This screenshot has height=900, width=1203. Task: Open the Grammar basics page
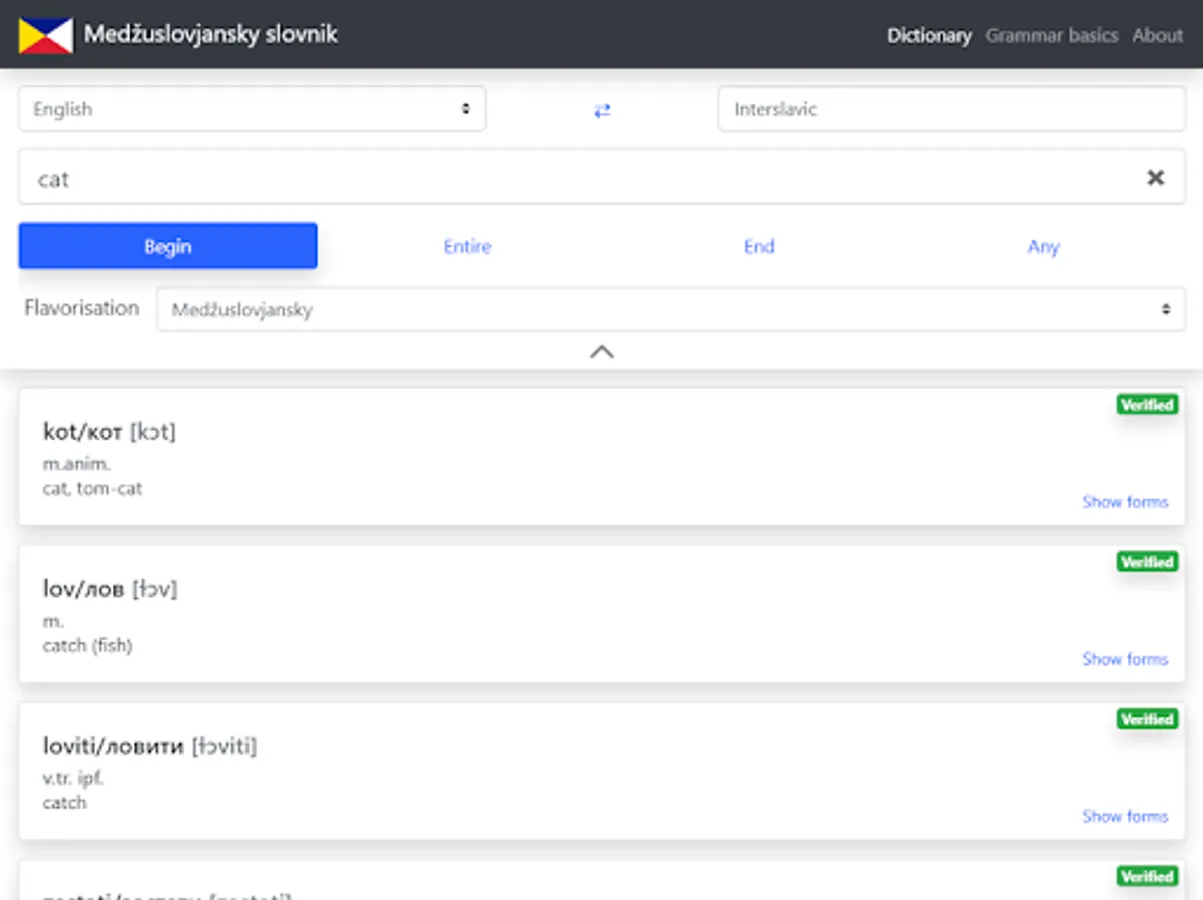[x=1052, y=35]
